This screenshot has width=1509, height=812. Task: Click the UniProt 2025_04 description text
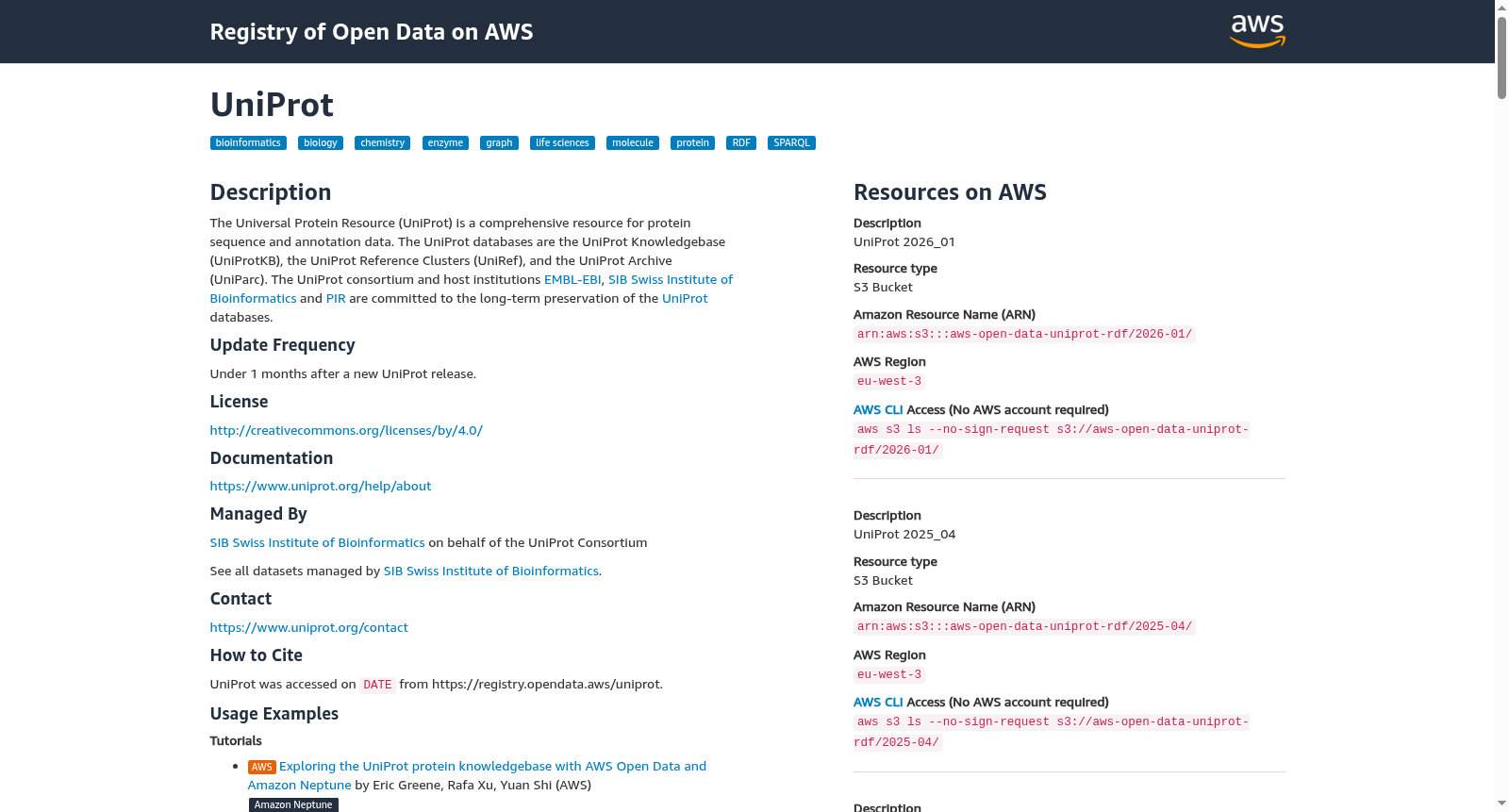click(x=904, y=535)
